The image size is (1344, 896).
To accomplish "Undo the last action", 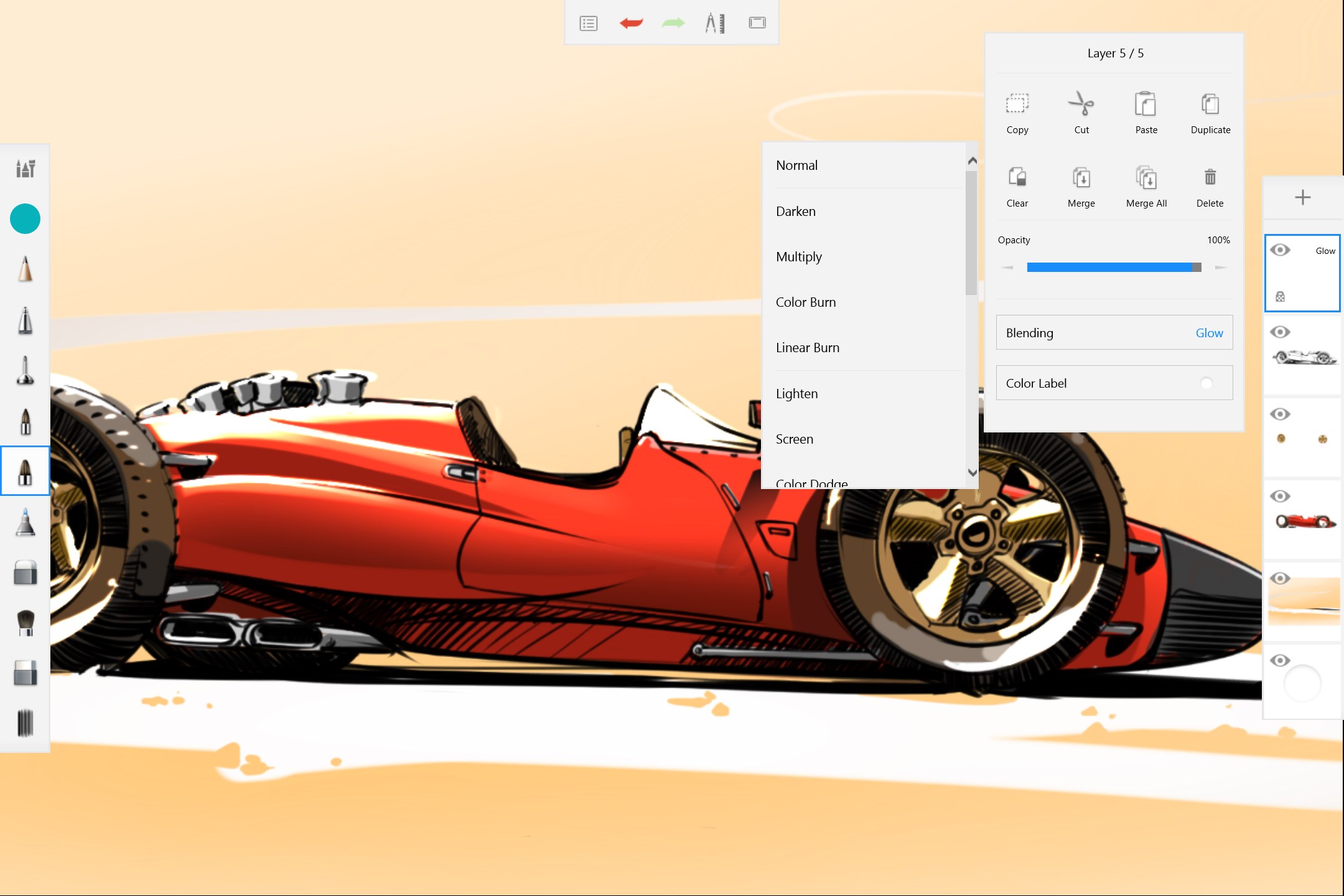I will click(631, 23).
